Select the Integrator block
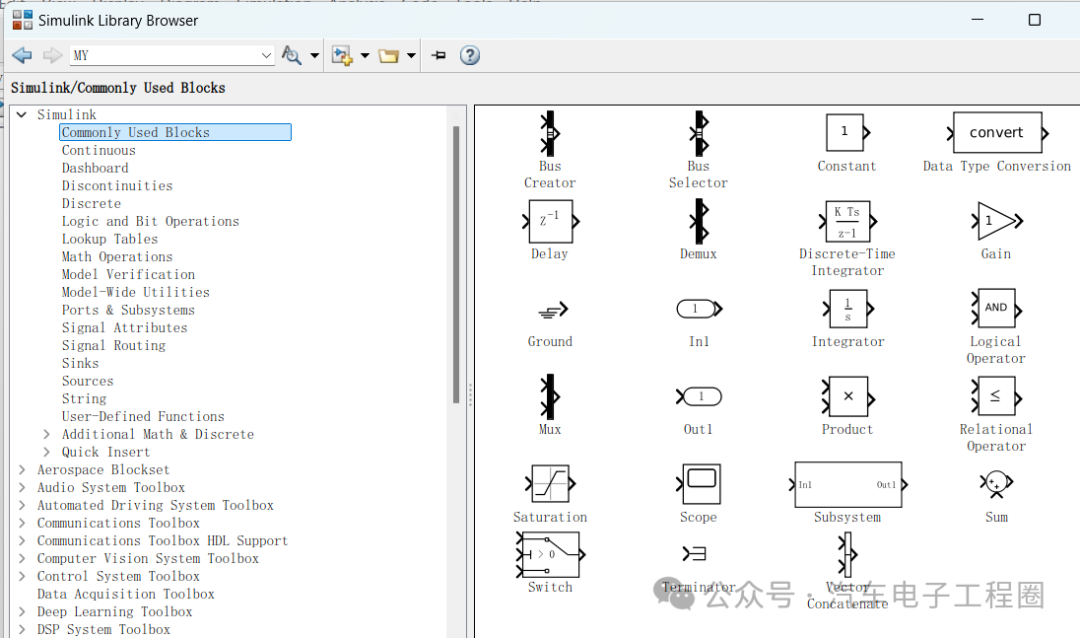This screenshot has width=1080, height=638. pyautogui.click(x=848, y=309)
